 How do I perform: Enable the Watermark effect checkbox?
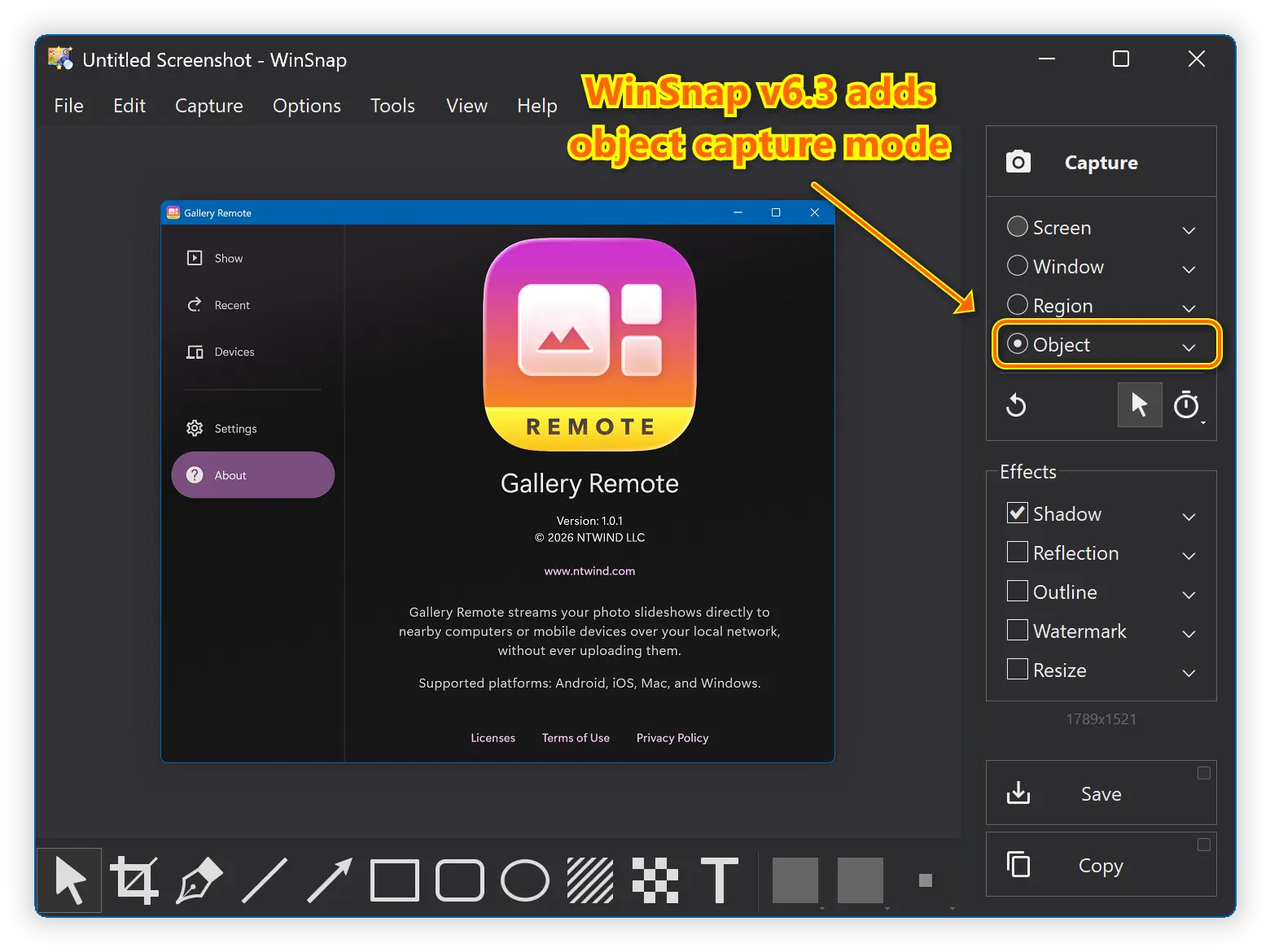1018,630
